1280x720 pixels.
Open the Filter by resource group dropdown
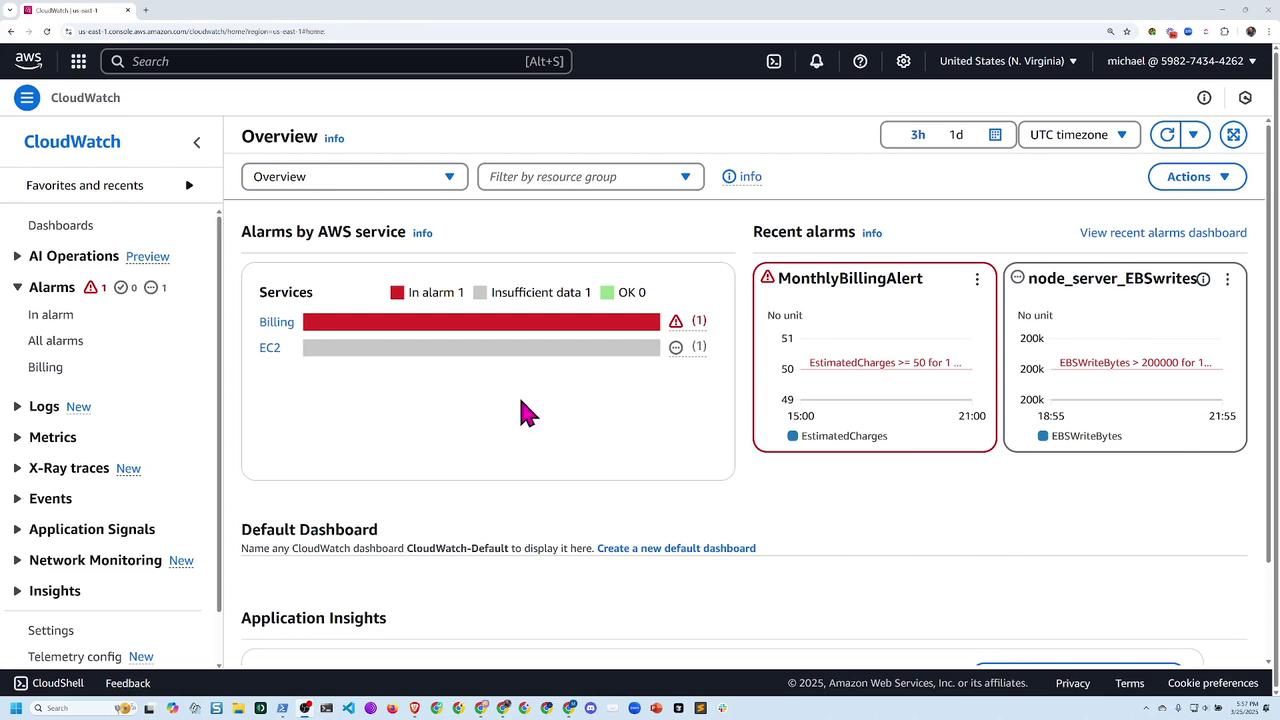tap(591, 177)
